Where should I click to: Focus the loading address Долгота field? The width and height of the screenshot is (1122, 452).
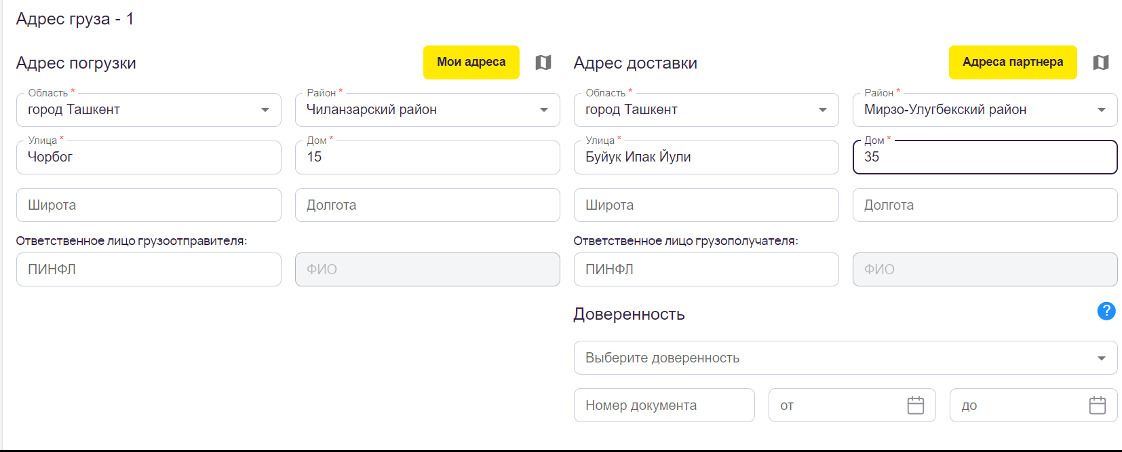(428, 205)
